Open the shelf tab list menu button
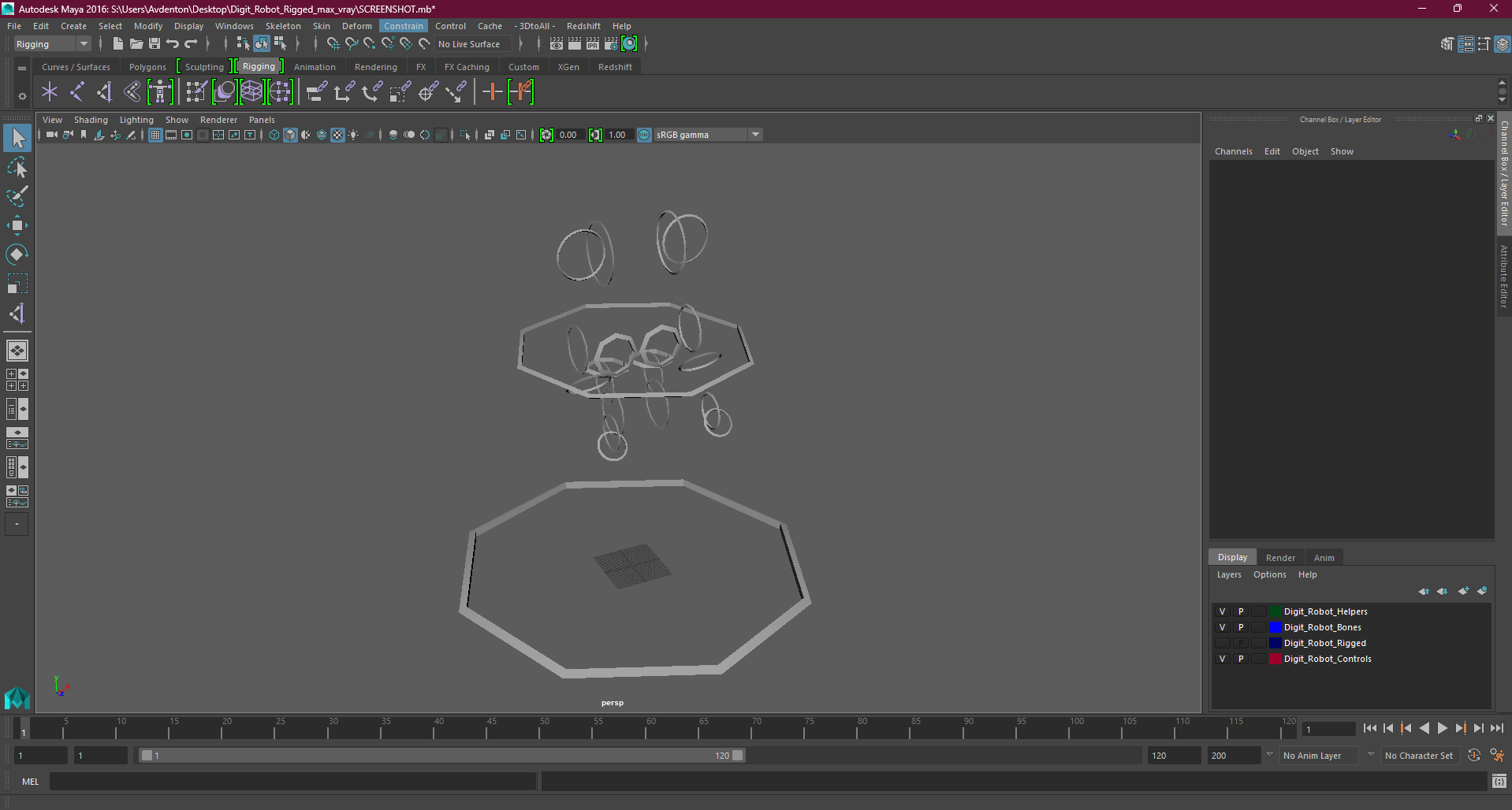Screen dimensions: 1512x810 (22, 68)
